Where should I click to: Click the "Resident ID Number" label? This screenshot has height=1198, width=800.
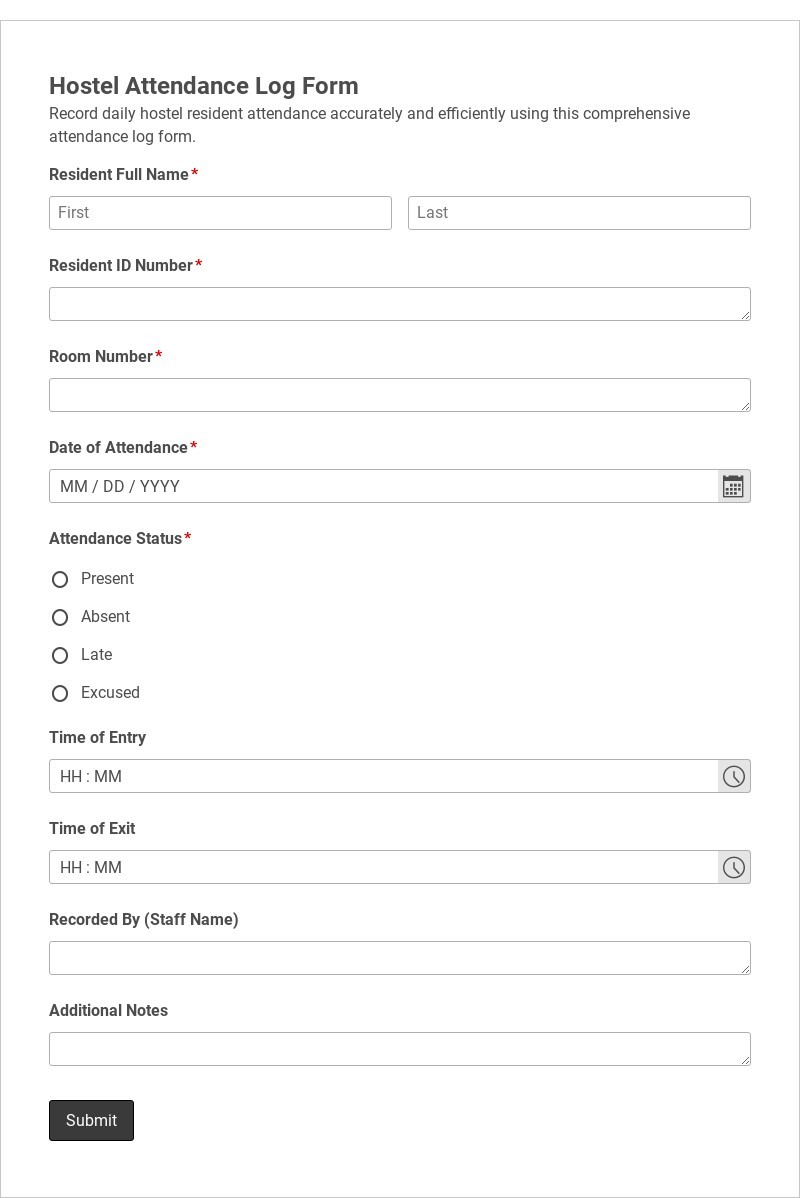[x=121, y=265]
